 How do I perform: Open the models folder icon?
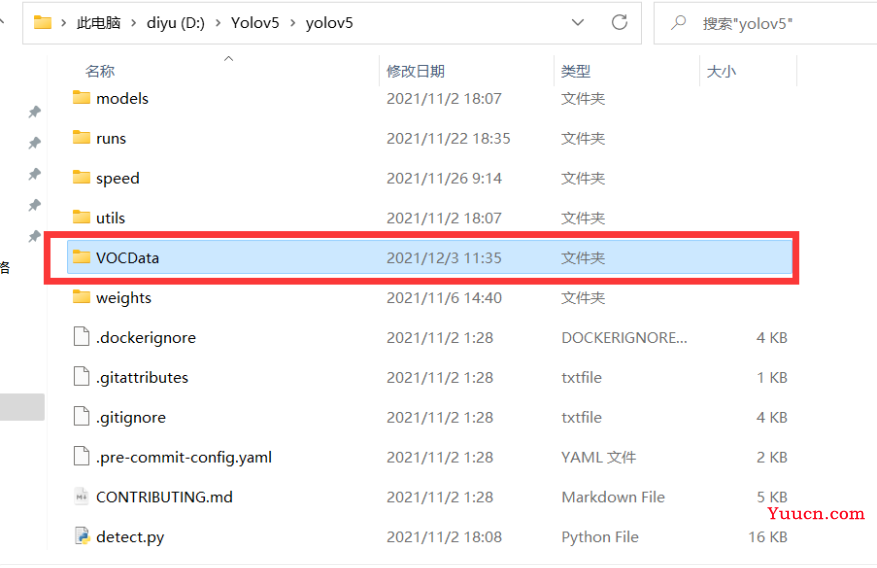click(x=81, y=98)
